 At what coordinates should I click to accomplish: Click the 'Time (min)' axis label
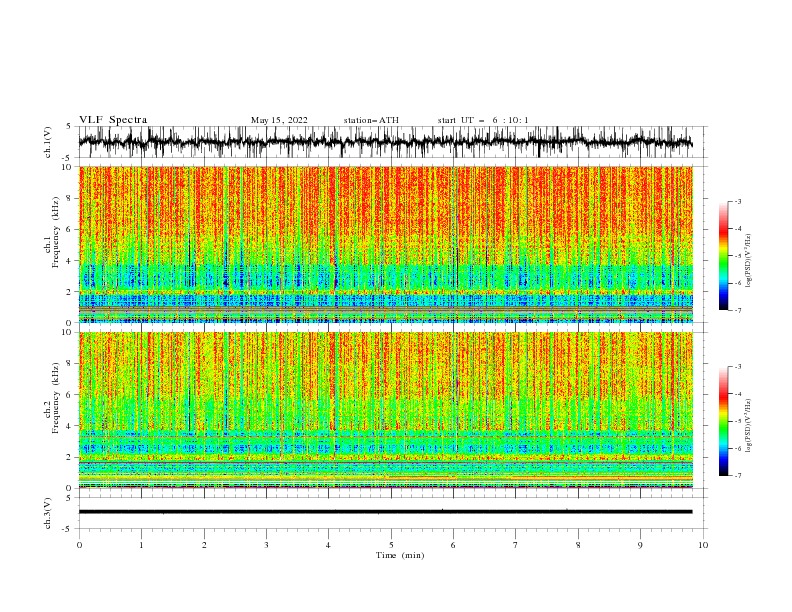pyautogui.click(x=400, y=555)
